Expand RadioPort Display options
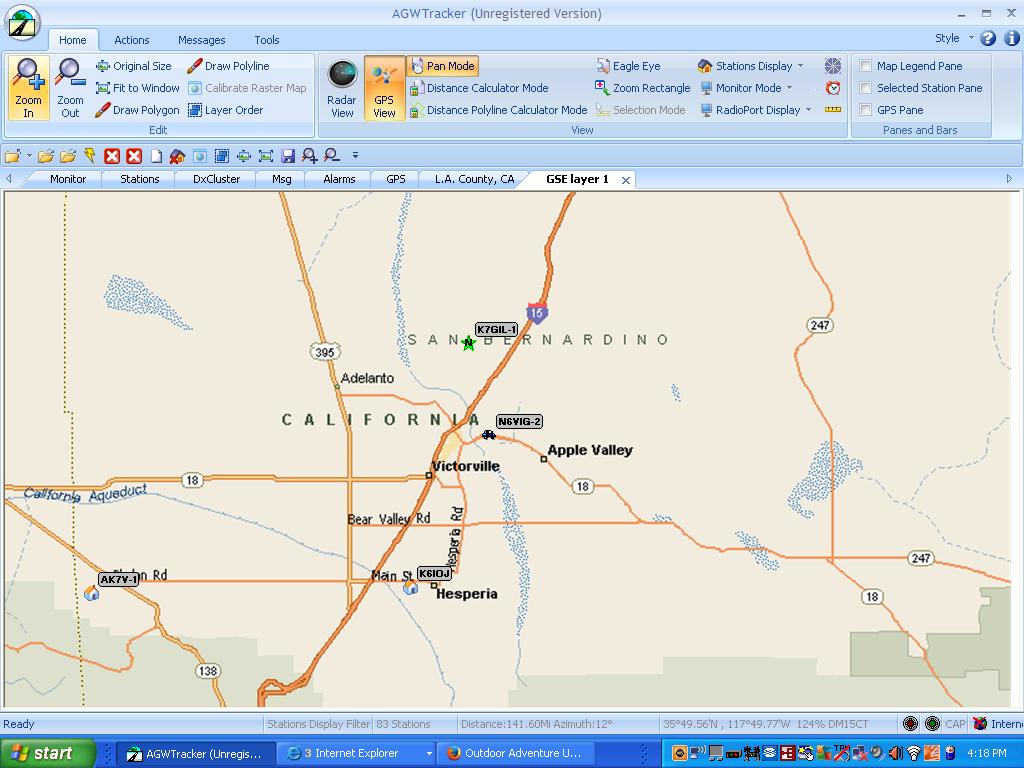Viewport: 1024px width, 768px height. tap(757, 110)
